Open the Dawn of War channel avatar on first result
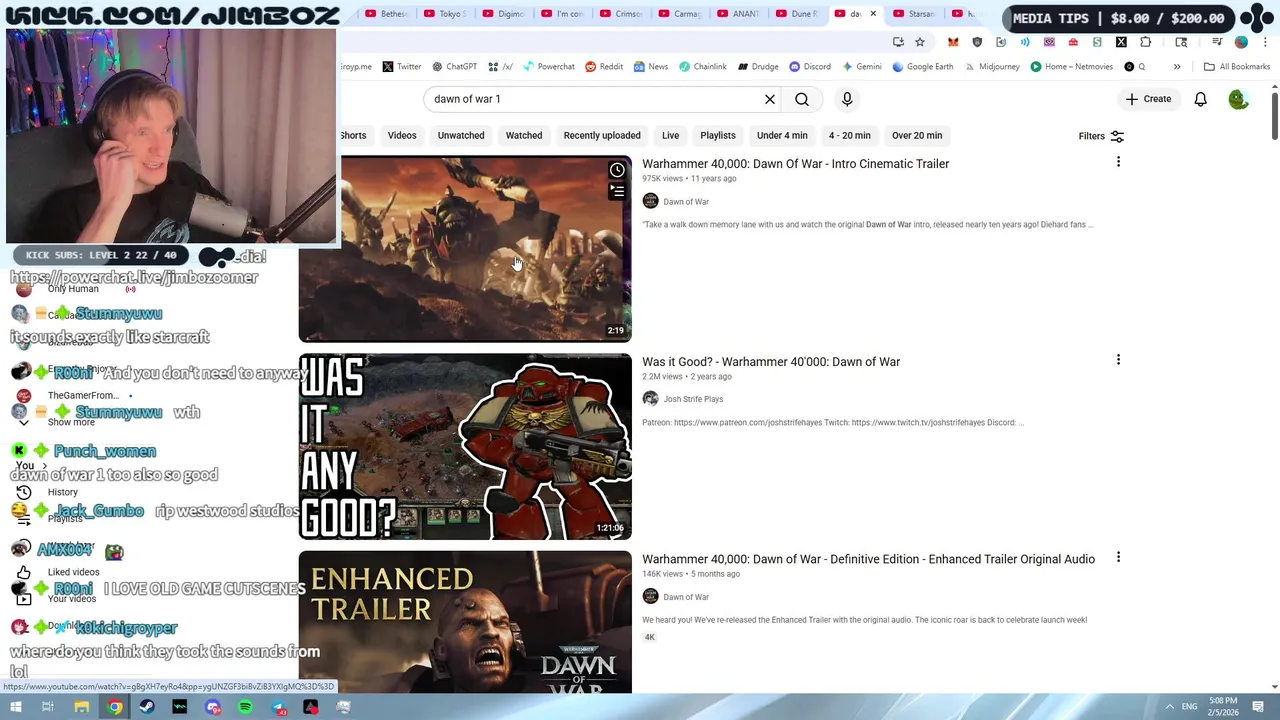The image size is (1280, 720). [x=650, y=201]
